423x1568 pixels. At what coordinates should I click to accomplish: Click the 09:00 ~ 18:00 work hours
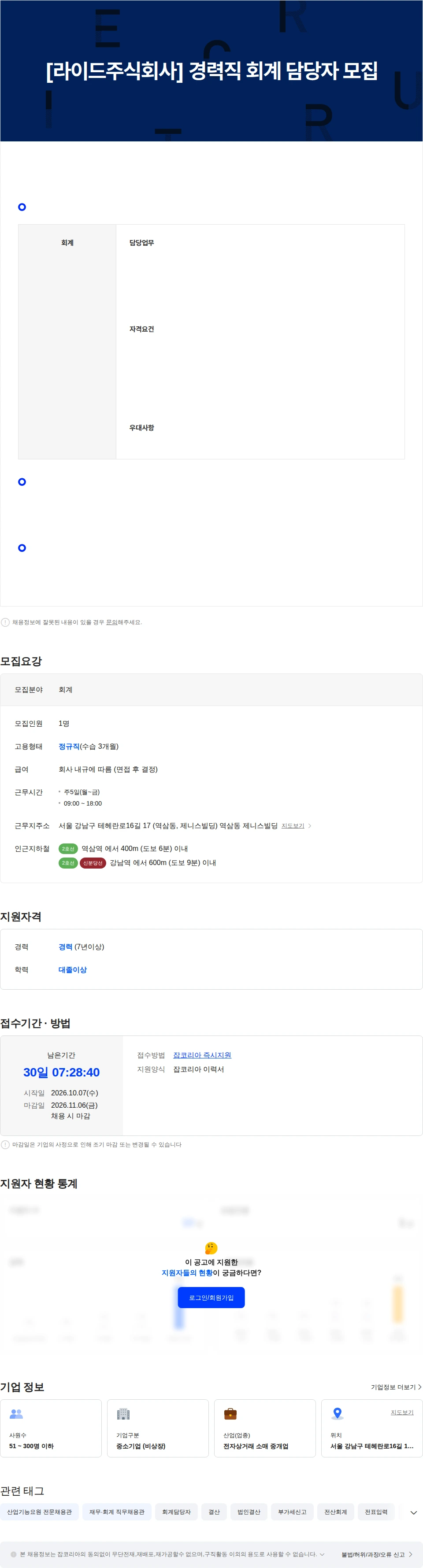[83, 803]
